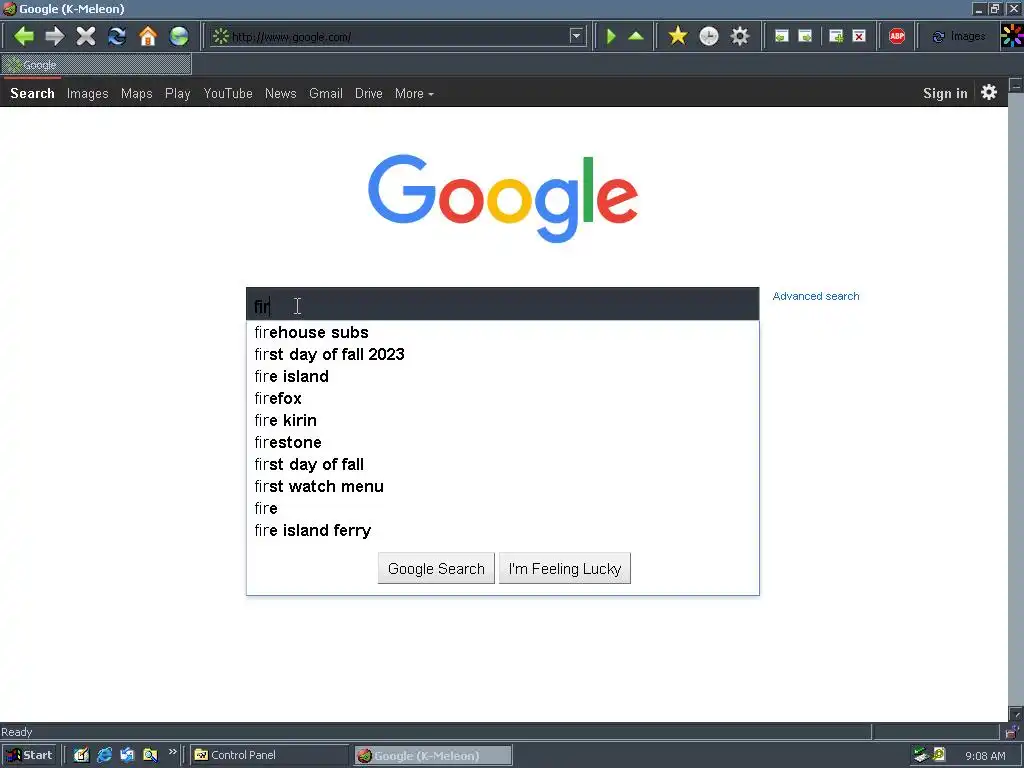Click the Images toolbar button

tap(959, 37)
